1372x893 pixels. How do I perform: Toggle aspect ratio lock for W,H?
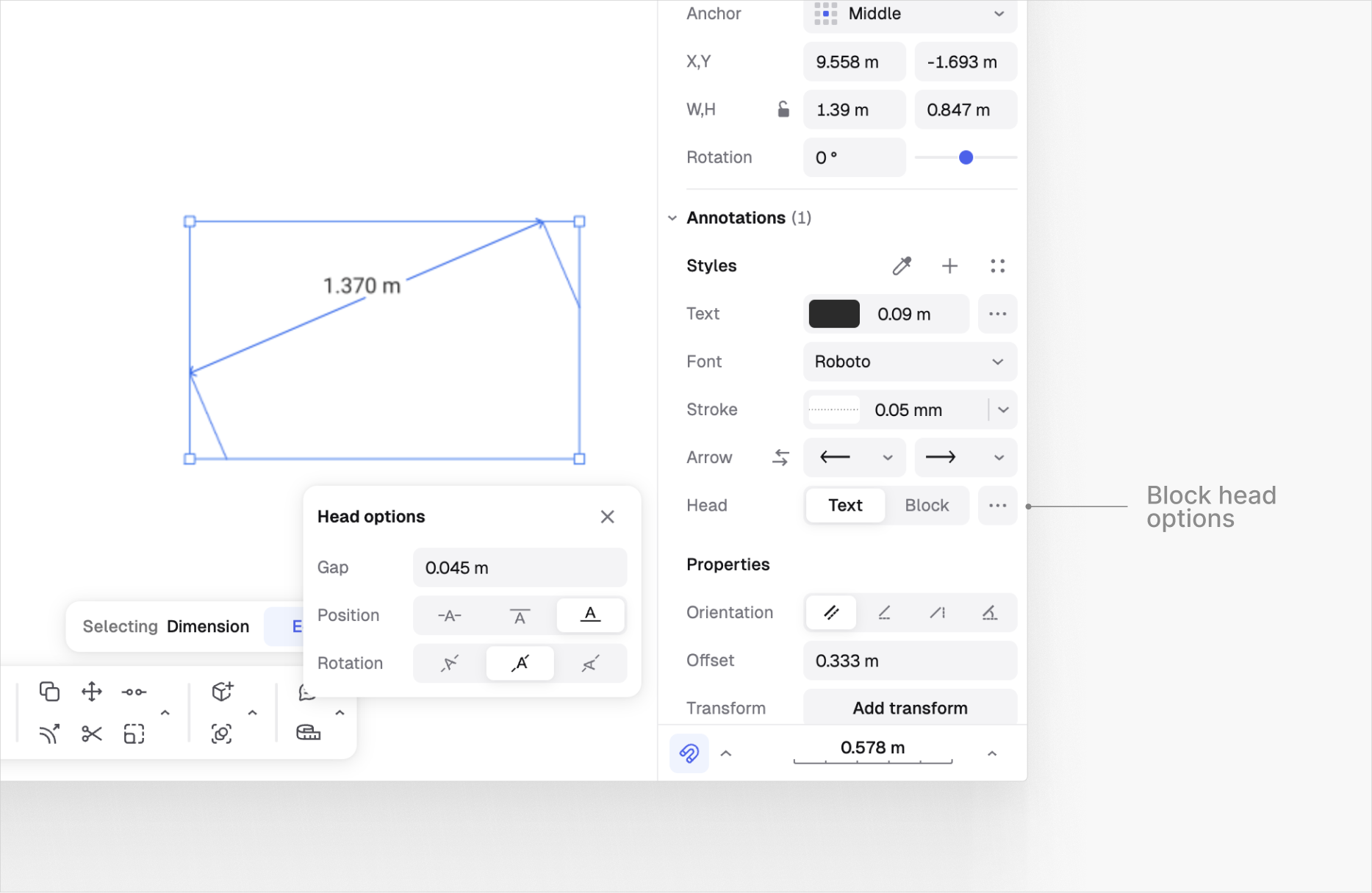[x=783, y=110]
